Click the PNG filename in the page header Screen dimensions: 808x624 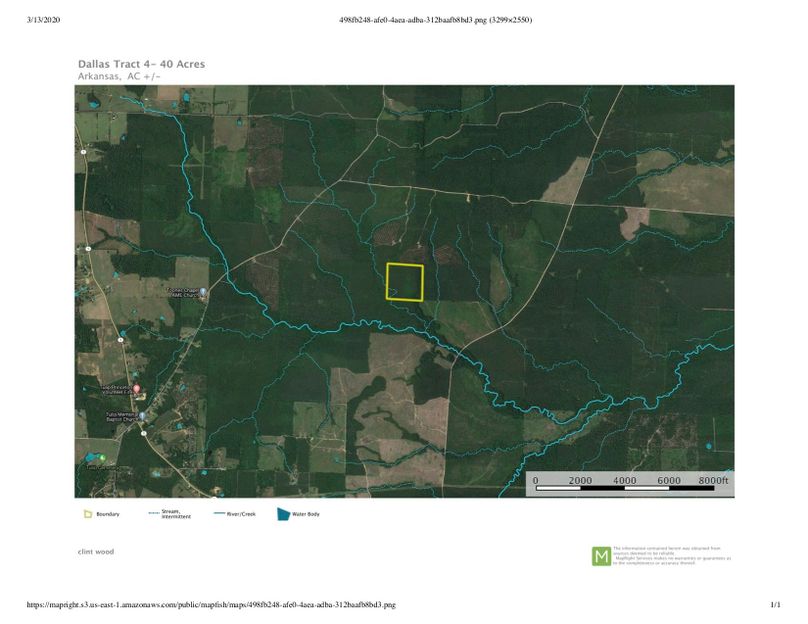pos(436,19)
